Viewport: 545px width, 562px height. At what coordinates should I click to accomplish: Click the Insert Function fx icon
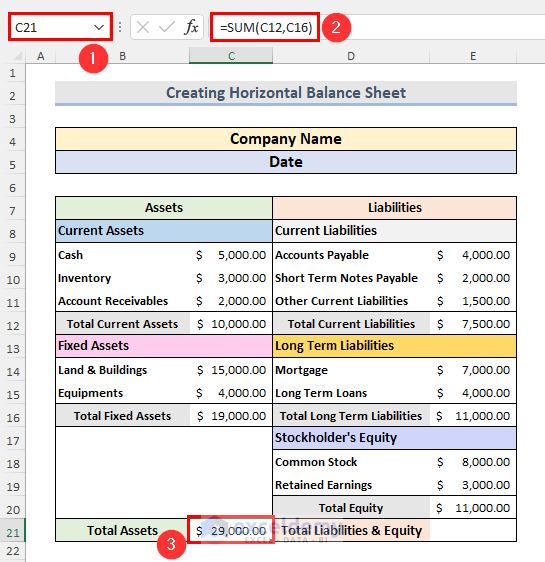pyautogui.click(x=191, y=27)
